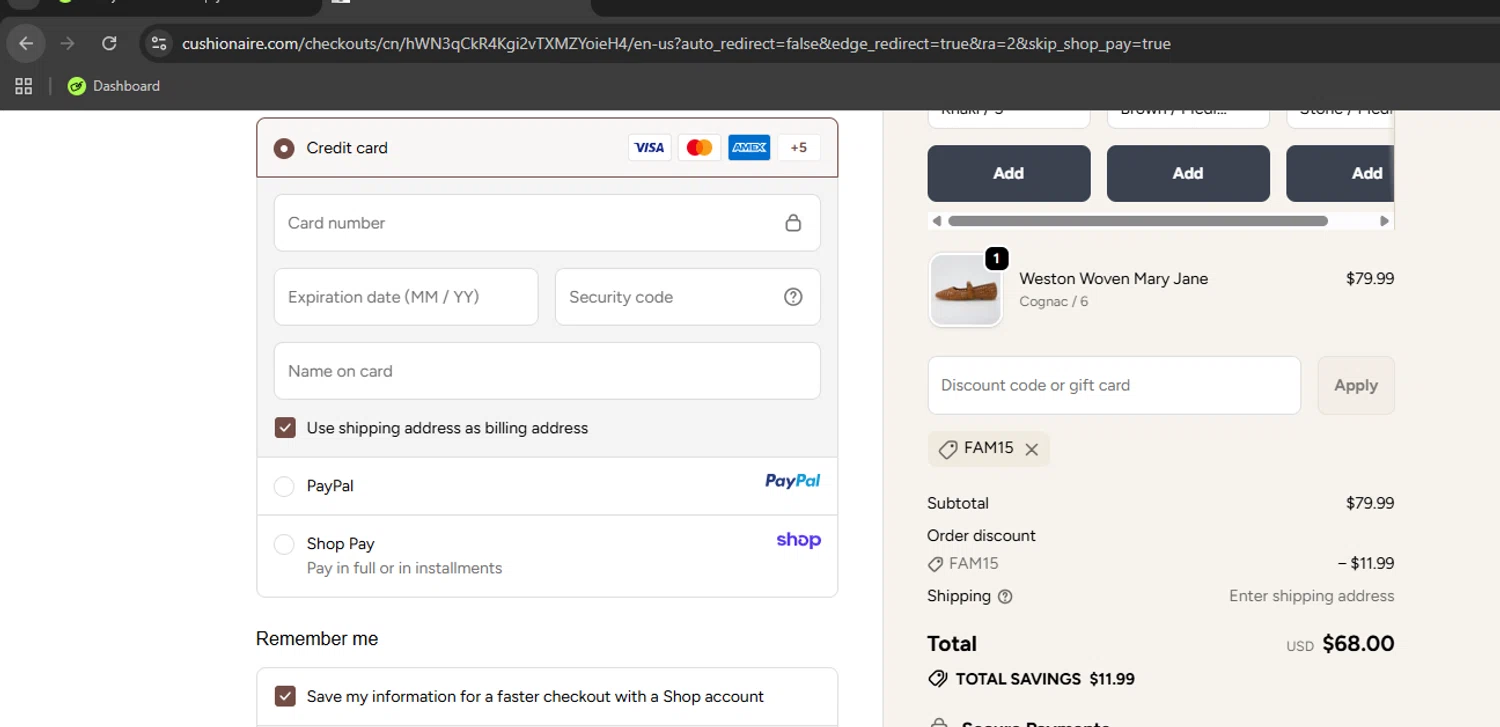Open the apps grid in bookmarks bar
The width and height of the screenshot is (1500, 727).
tap(23, 86)
